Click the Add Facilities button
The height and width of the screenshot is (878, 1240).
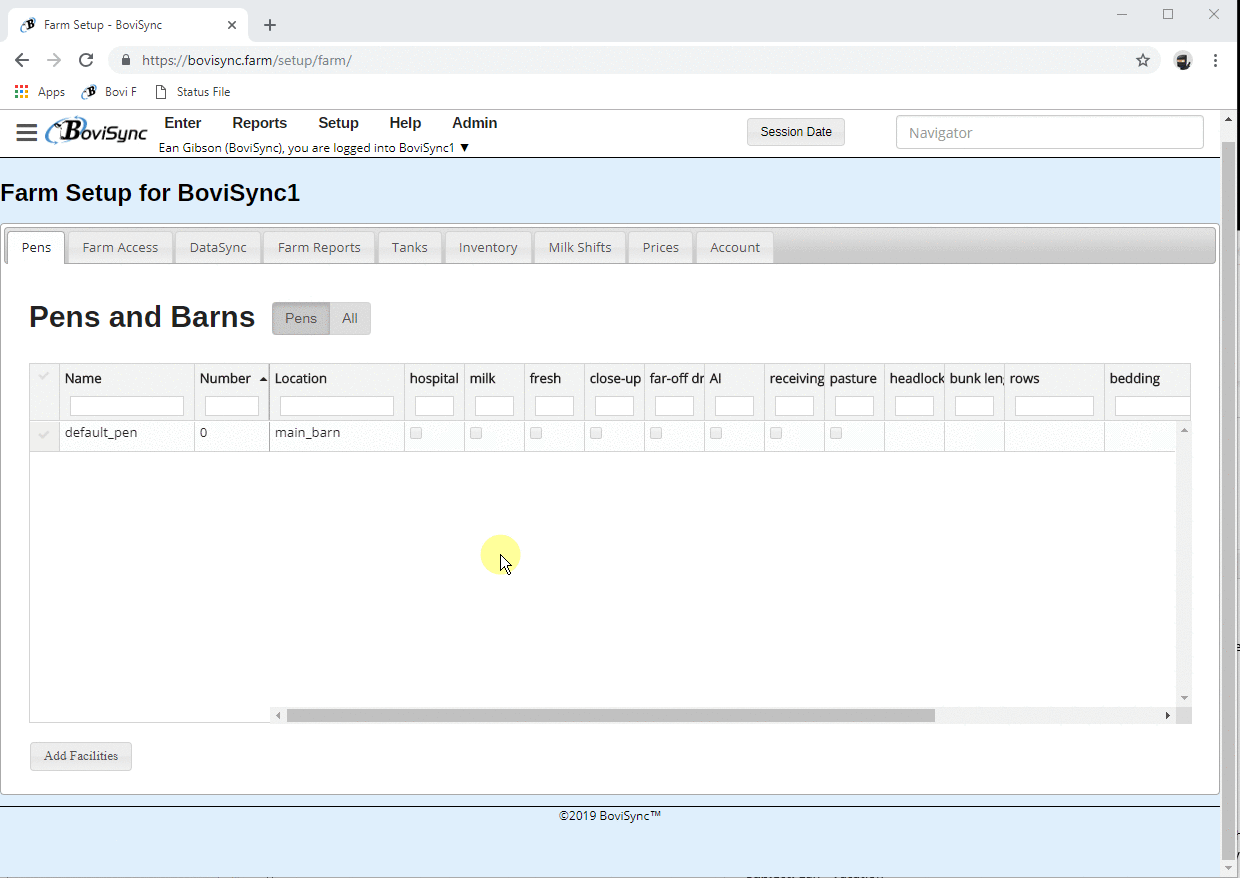click(x=81, y=756)
